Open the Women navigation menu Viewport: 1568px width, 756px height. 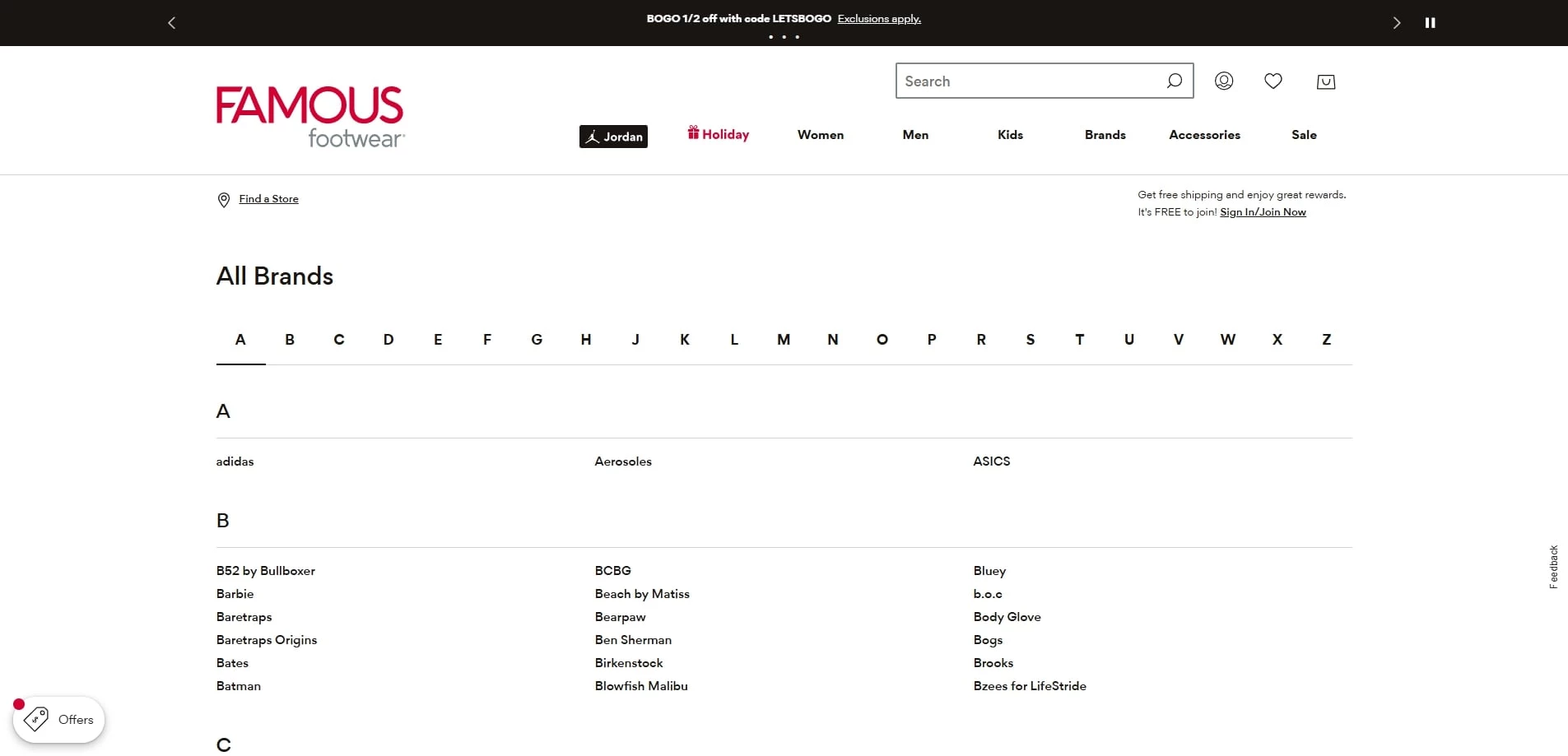pyautogui.click(x=820, y=135)
